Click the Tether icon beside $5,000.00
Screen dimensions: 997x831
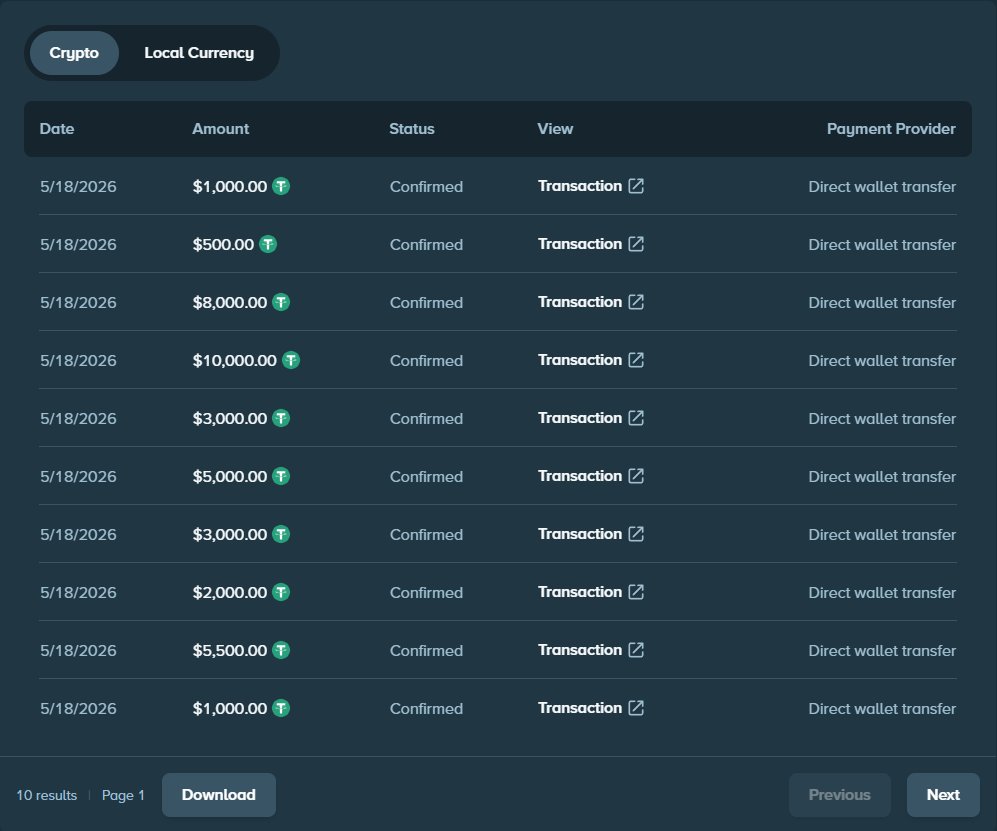(281, 476)
